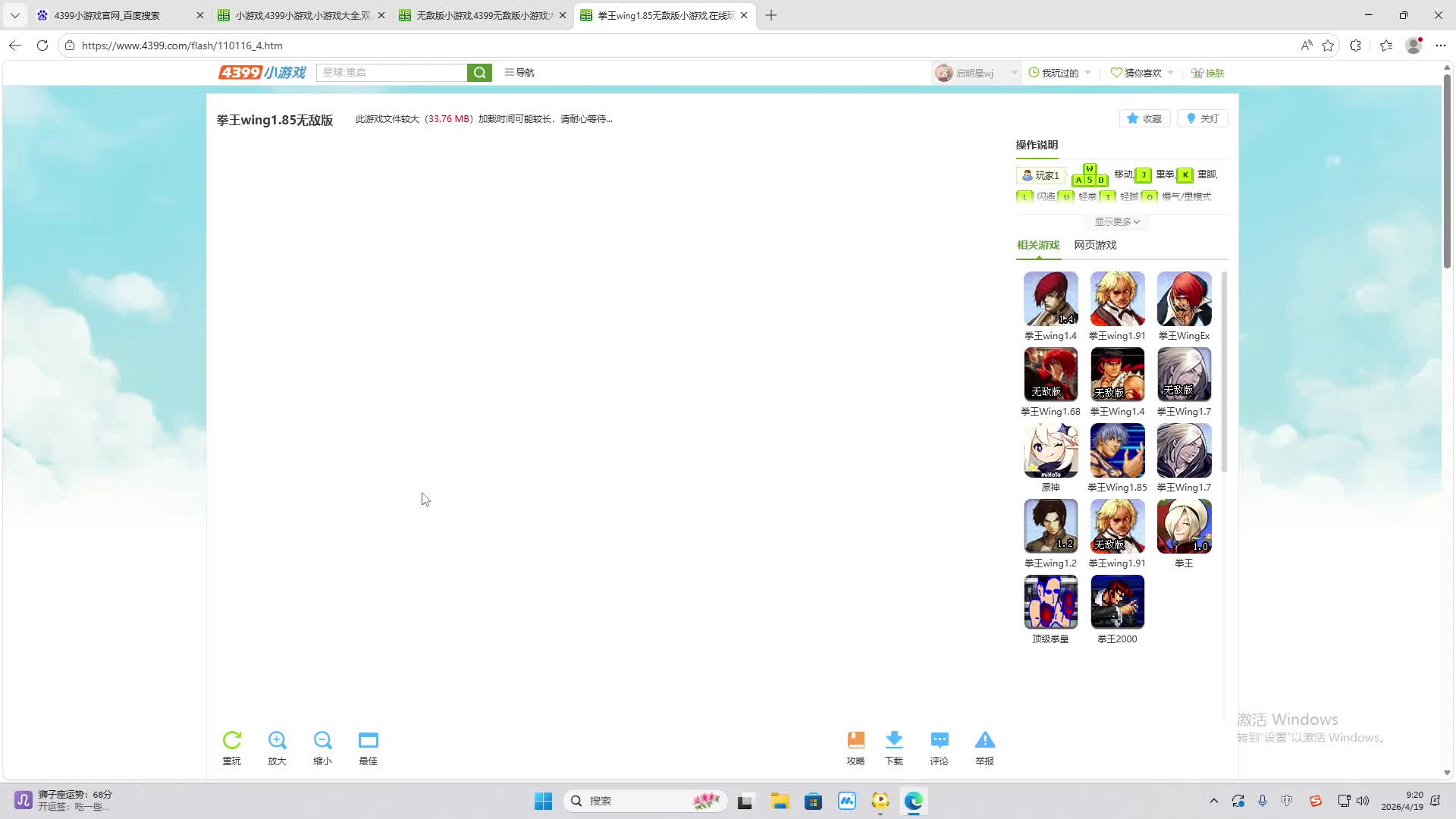The height and width of the screenshot is (819, 1456).
Task: Switch to 4399小游戏官网_百度搜索 tab
Action: 121,15
